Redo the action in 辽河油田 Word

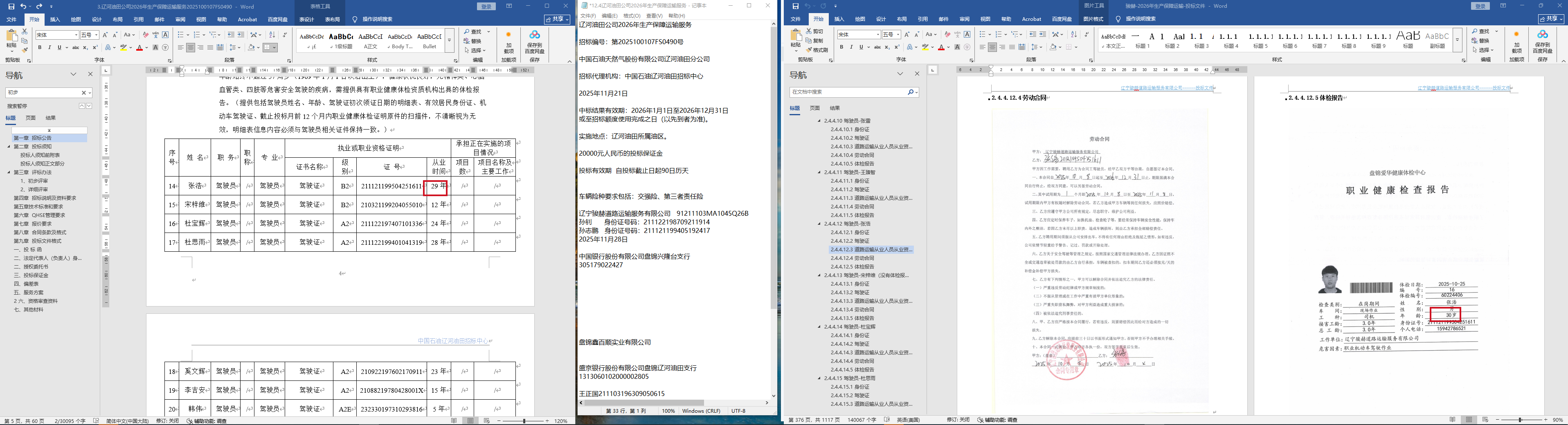[39, 6]
